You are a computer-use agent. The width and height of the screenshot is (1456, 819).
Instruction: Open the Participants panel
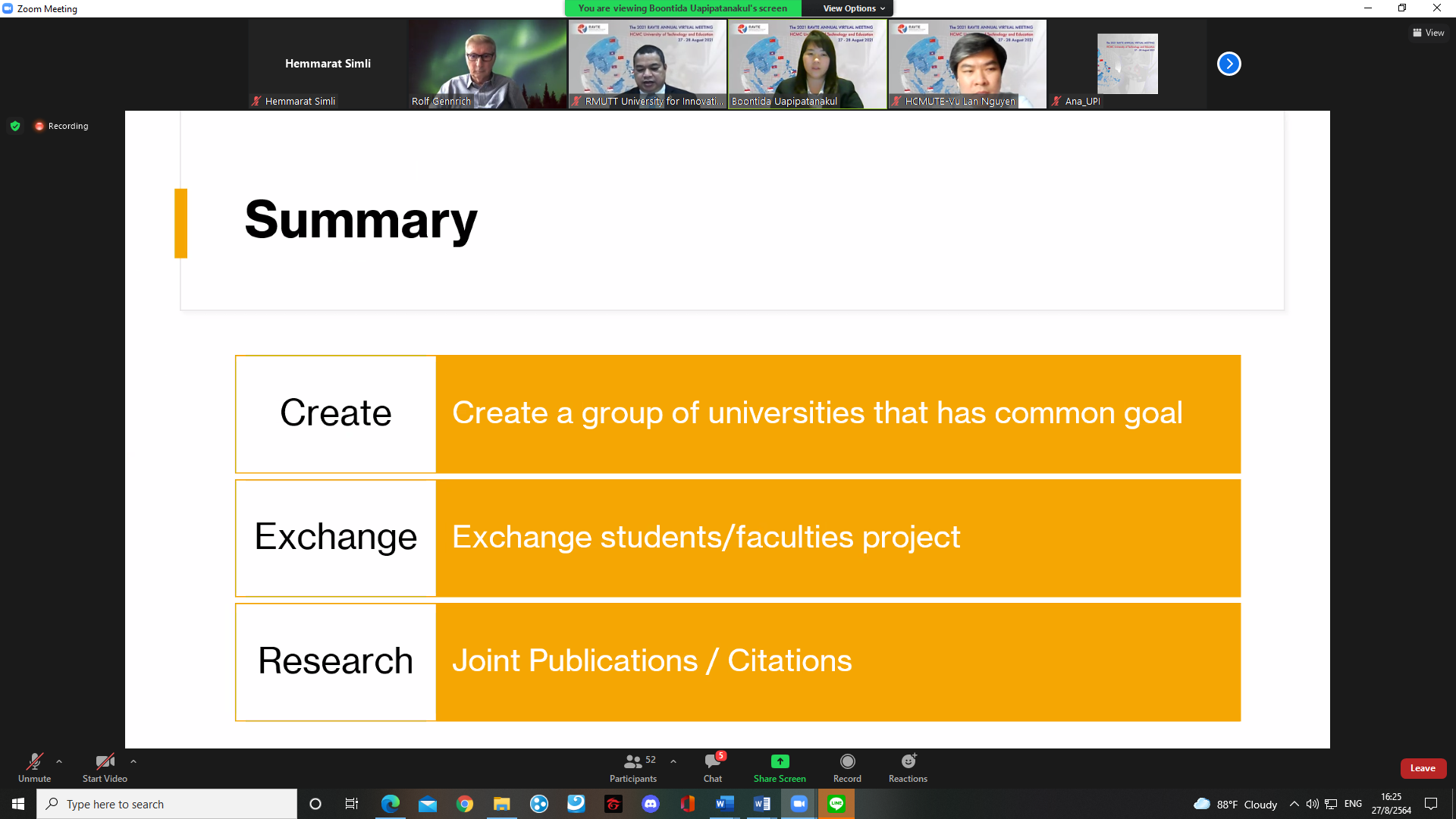634,767
